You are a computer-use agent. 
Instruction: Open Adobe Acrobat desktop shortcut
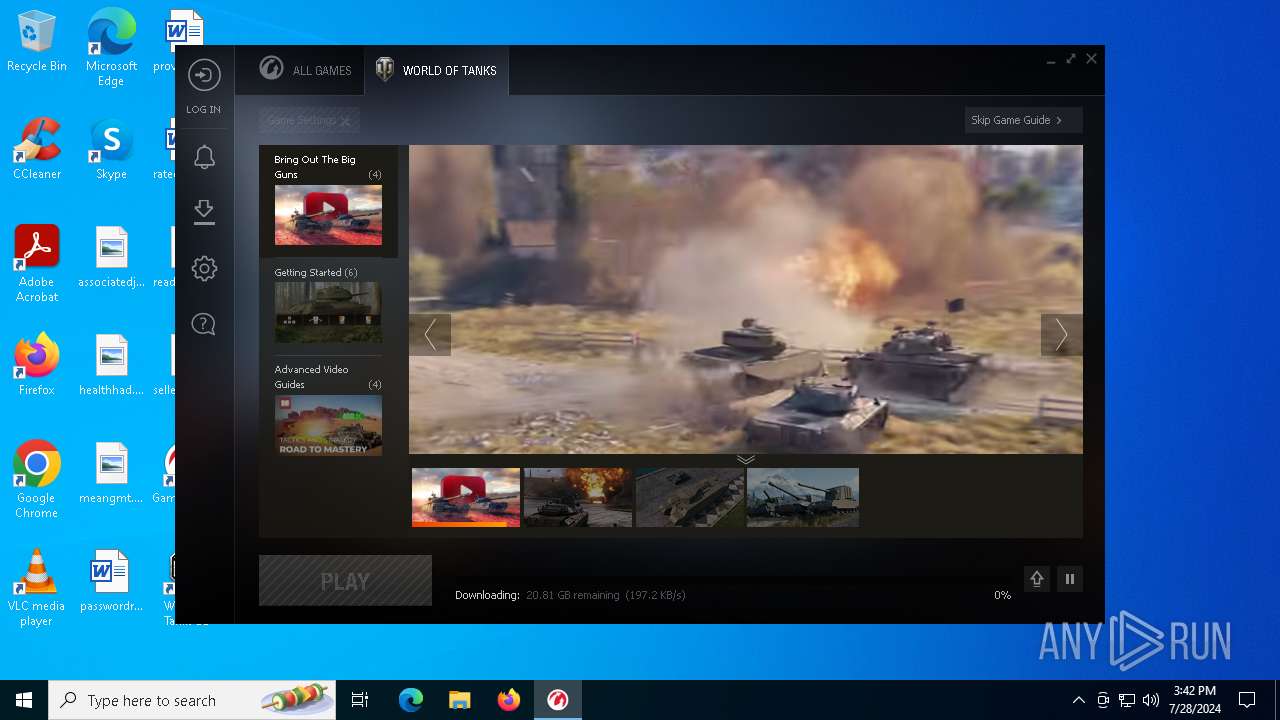click(x=37, y=264)
